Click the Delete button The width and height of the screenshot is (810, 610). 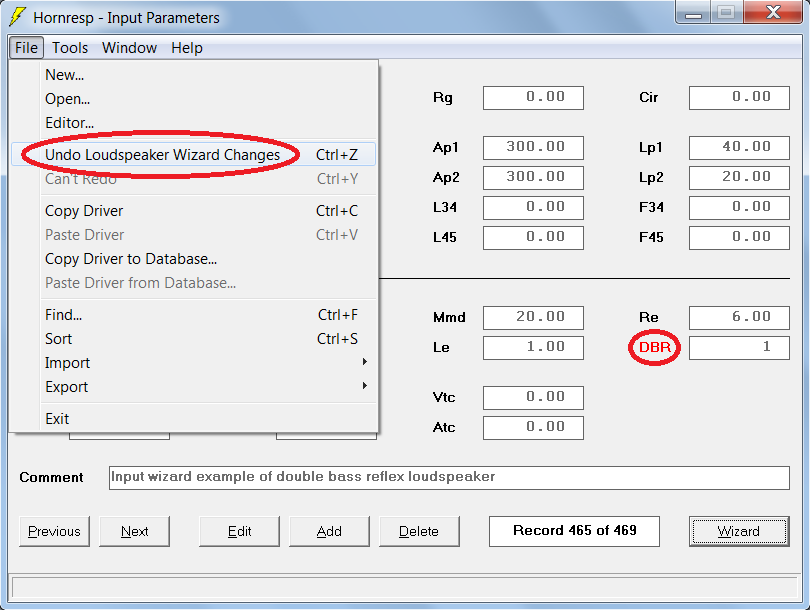(419, 531)
